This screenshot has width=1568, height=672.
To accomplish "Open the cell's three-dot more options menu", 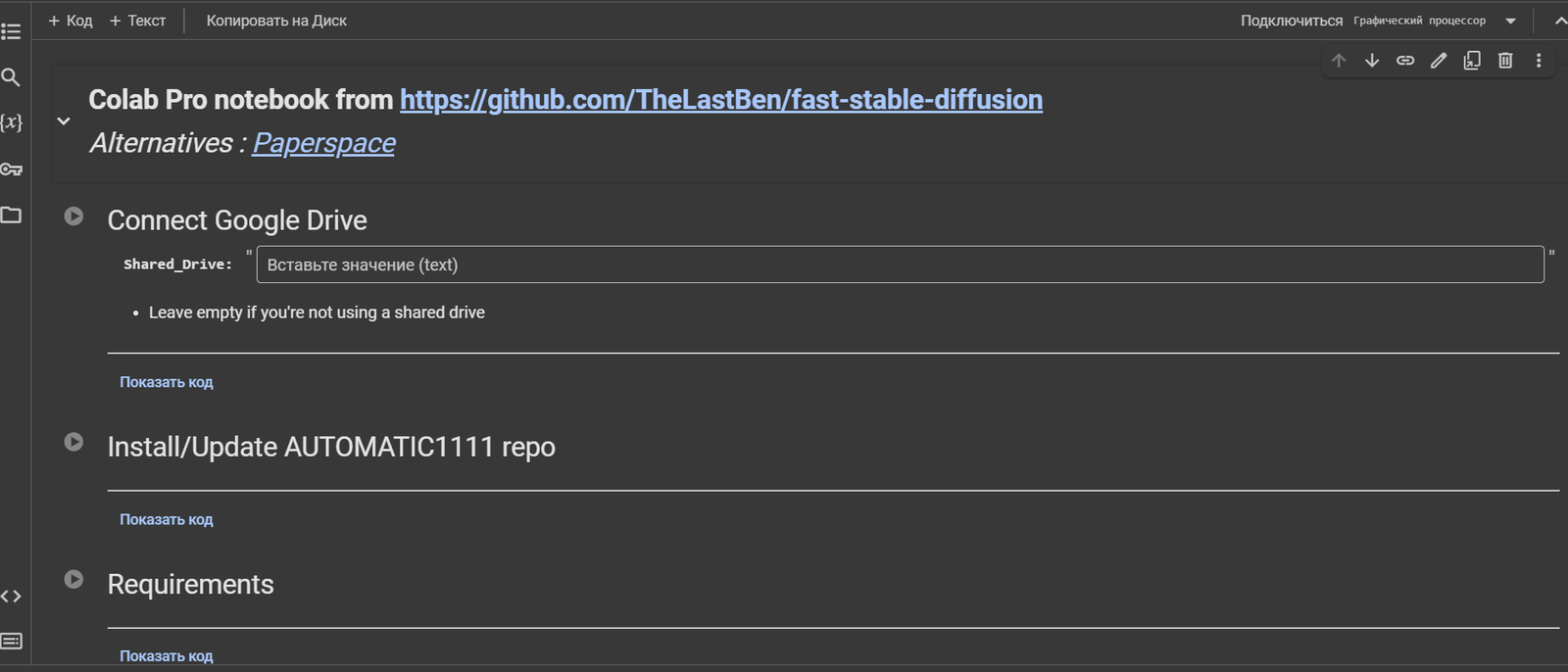I will click(x=1539, y=61).
